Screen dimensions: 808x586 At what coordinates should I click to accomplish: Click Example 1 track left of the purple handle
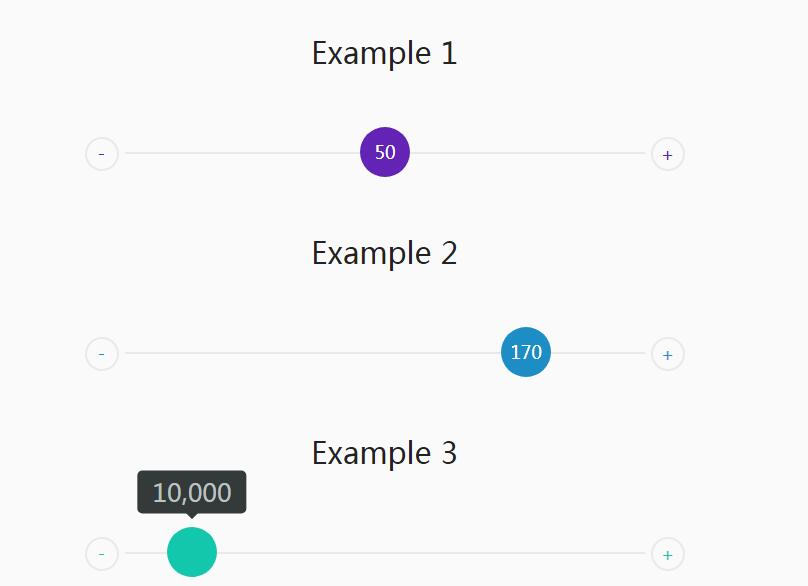pyautogui.click(x=240, y=153)
